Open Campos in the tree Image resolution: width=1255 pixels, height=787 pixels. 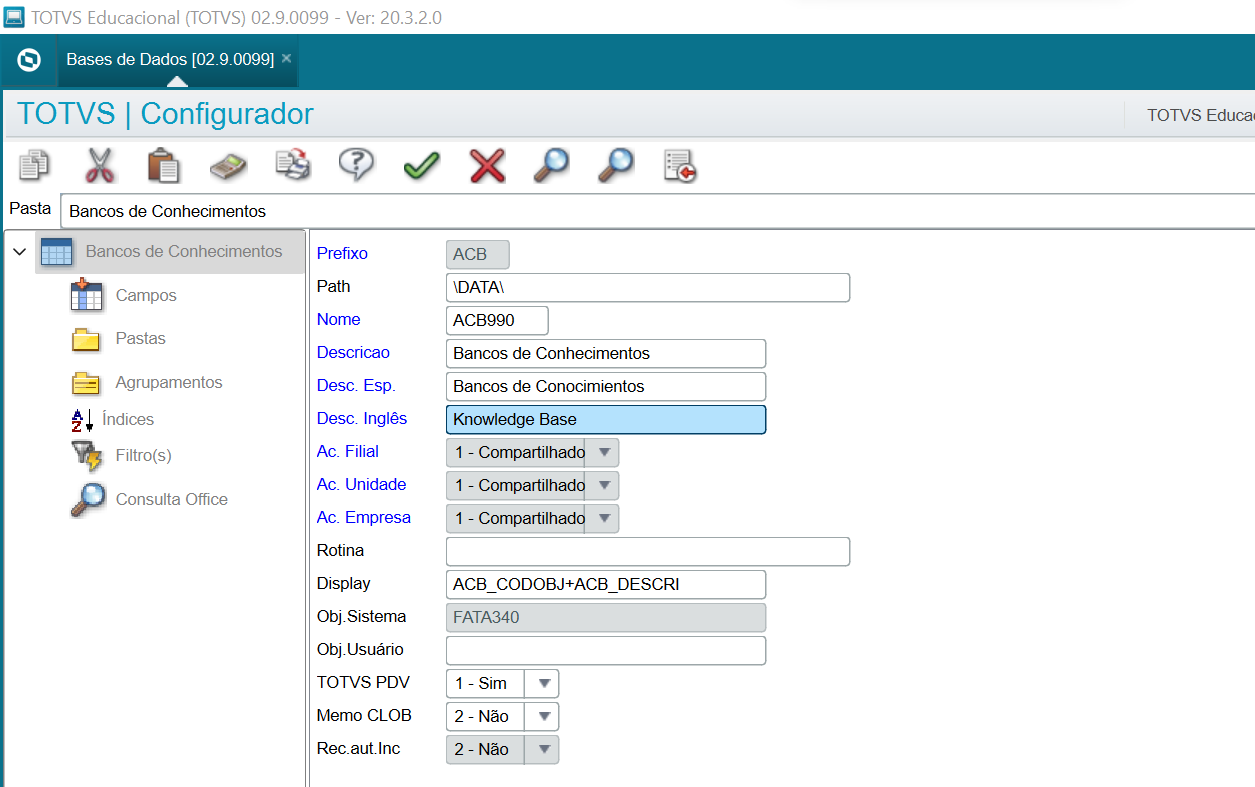pos(146,296)
